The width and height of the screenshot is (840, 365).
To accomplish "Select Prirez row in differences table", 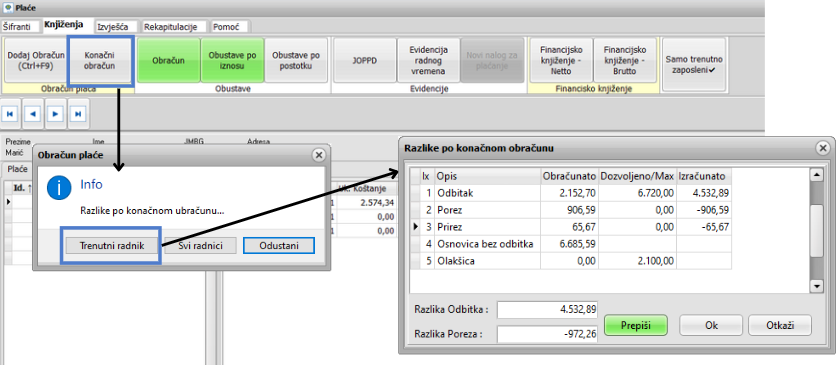I will point(571,227).
